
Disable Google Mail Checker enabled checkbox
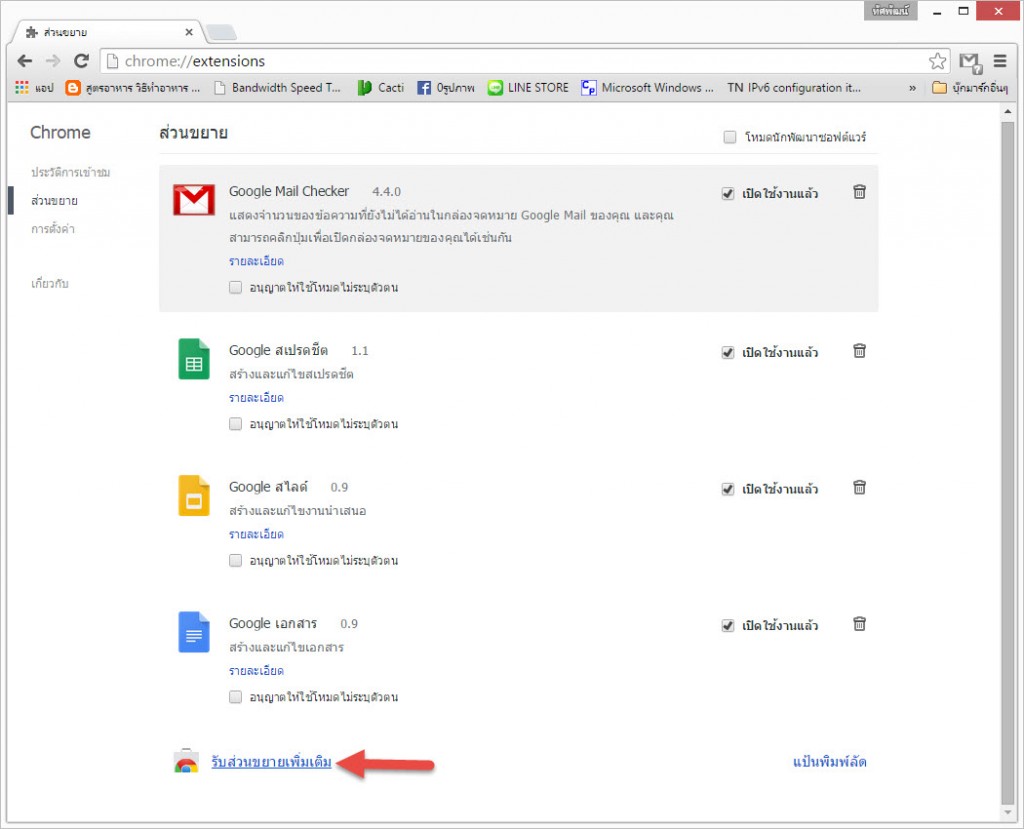[x=728, y=194]
